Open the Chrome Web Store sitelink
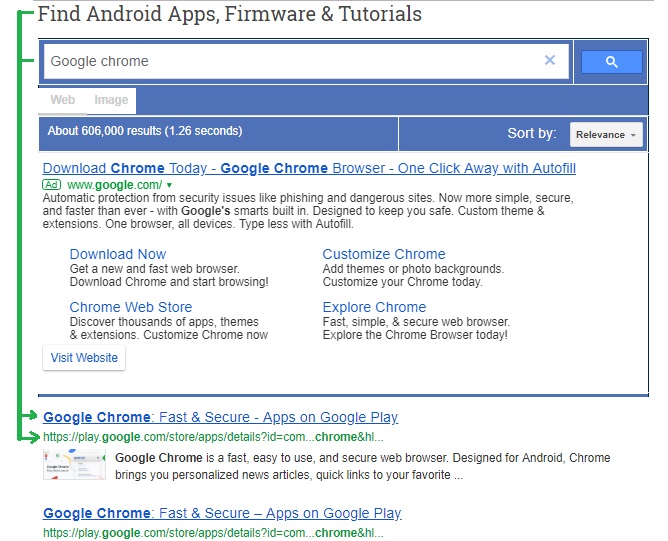Screen dimensions: 668x541 [x=131, y=307]
